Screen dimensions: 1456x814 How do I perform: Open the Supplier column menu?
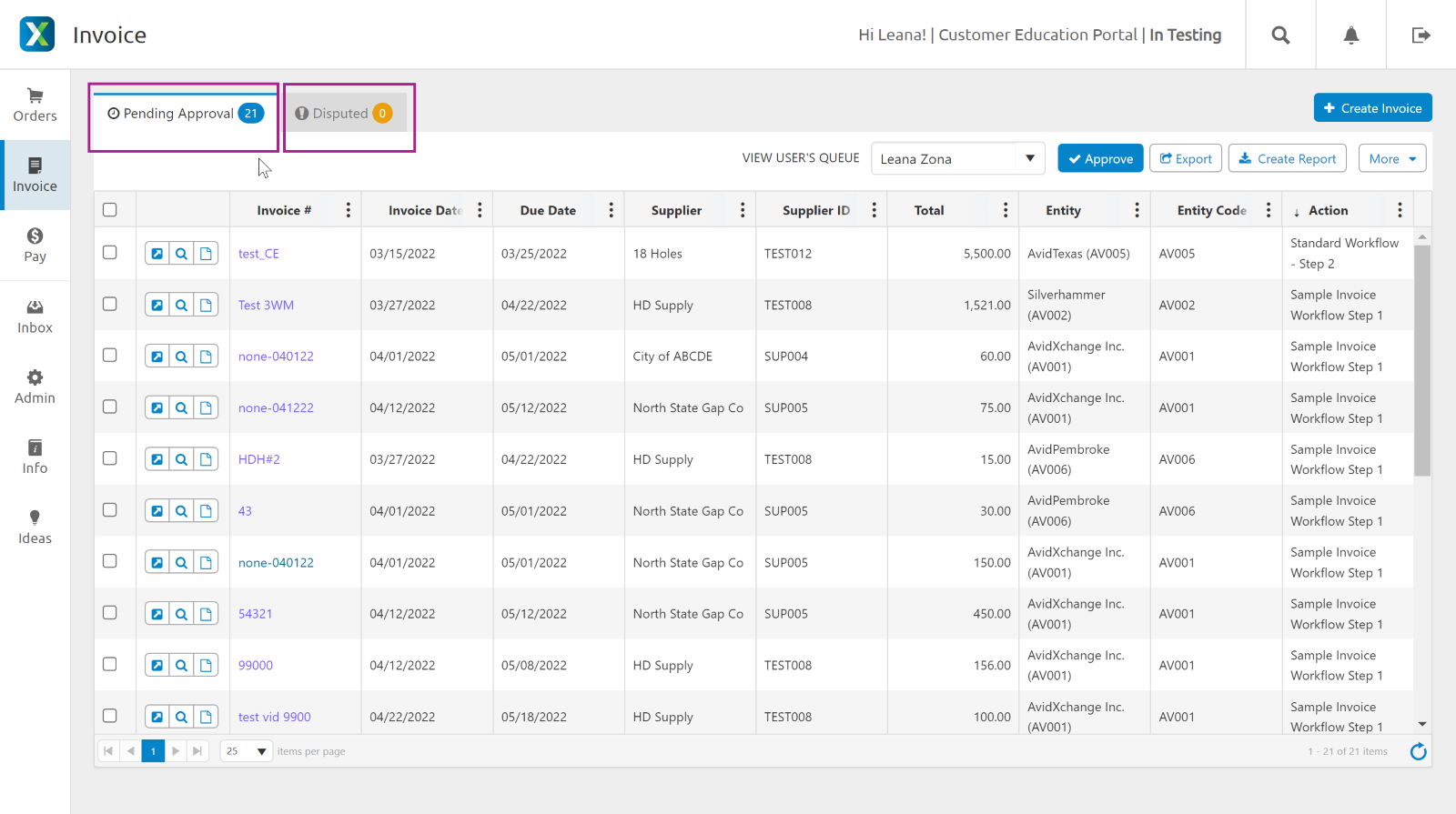[x=743, y=210]
